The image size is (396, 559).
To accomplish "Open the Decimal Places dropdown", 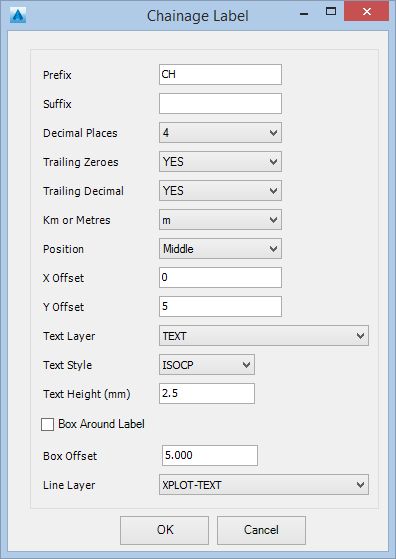I will (x=220, y=133).
